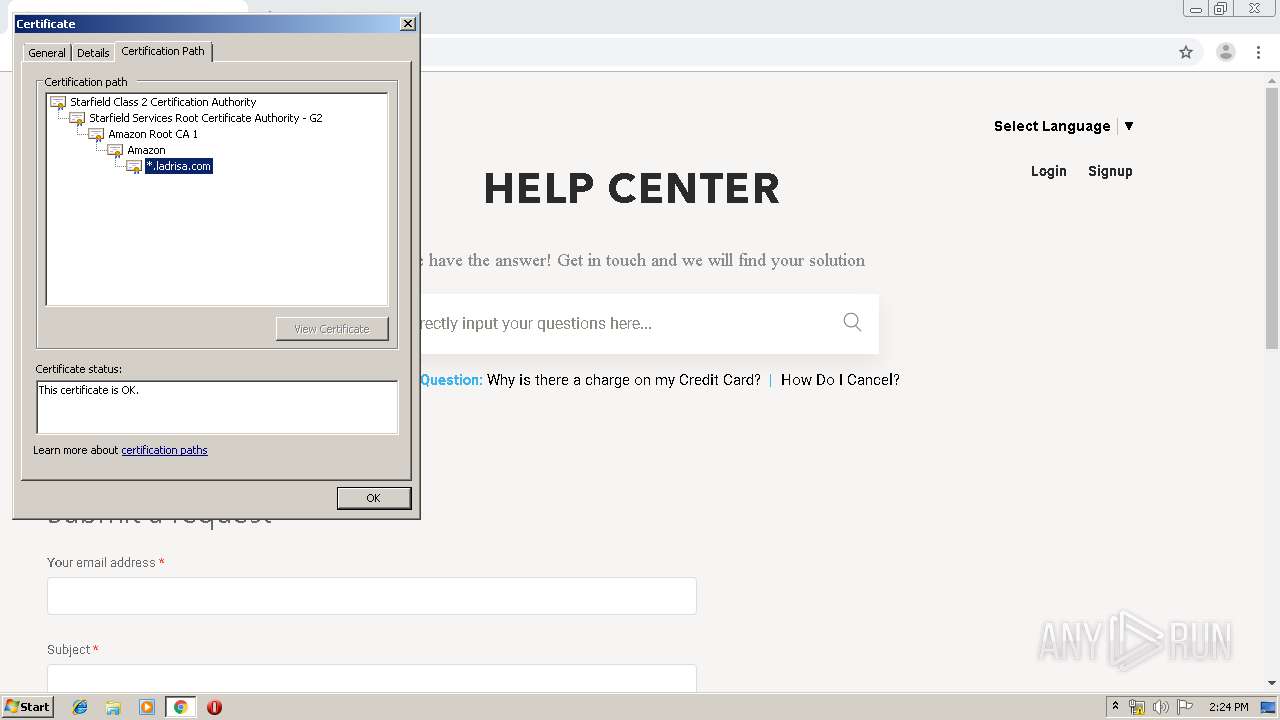Select the Certification Path tab
The height and width of the screenshot is (720, 1280).
[163, 51]
